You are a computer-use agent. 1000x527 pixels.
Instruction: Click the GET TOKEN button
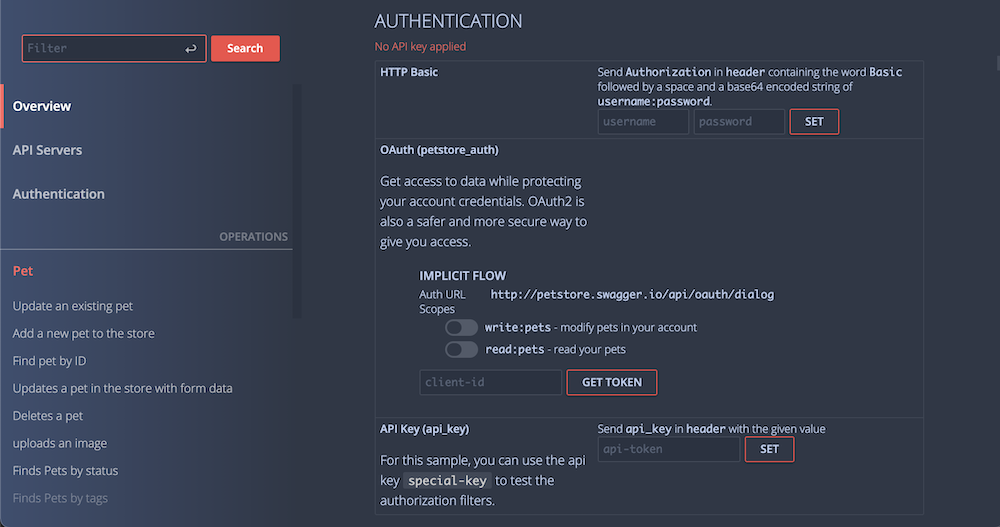point(612,382)
